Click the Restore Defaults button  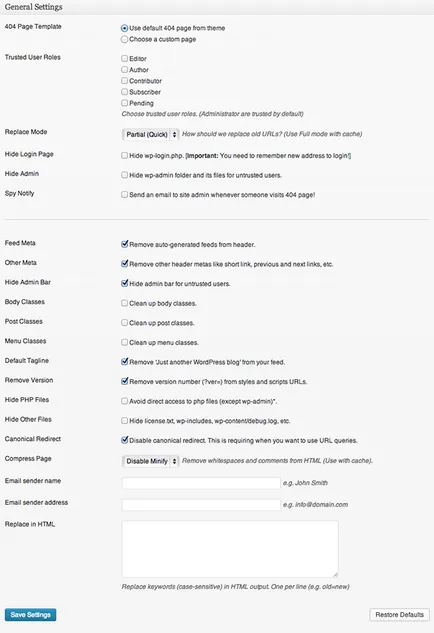coord(399,615)
